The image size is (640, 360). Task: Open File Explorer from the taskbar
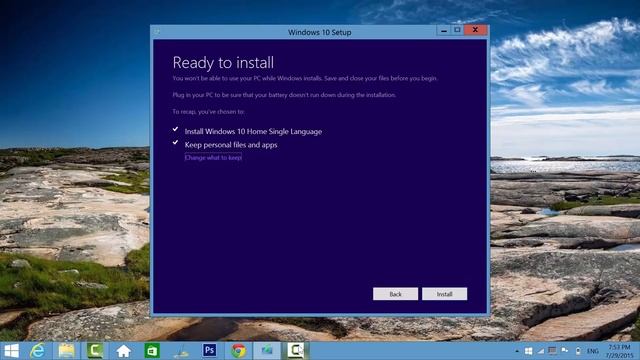tap(66, 351)
